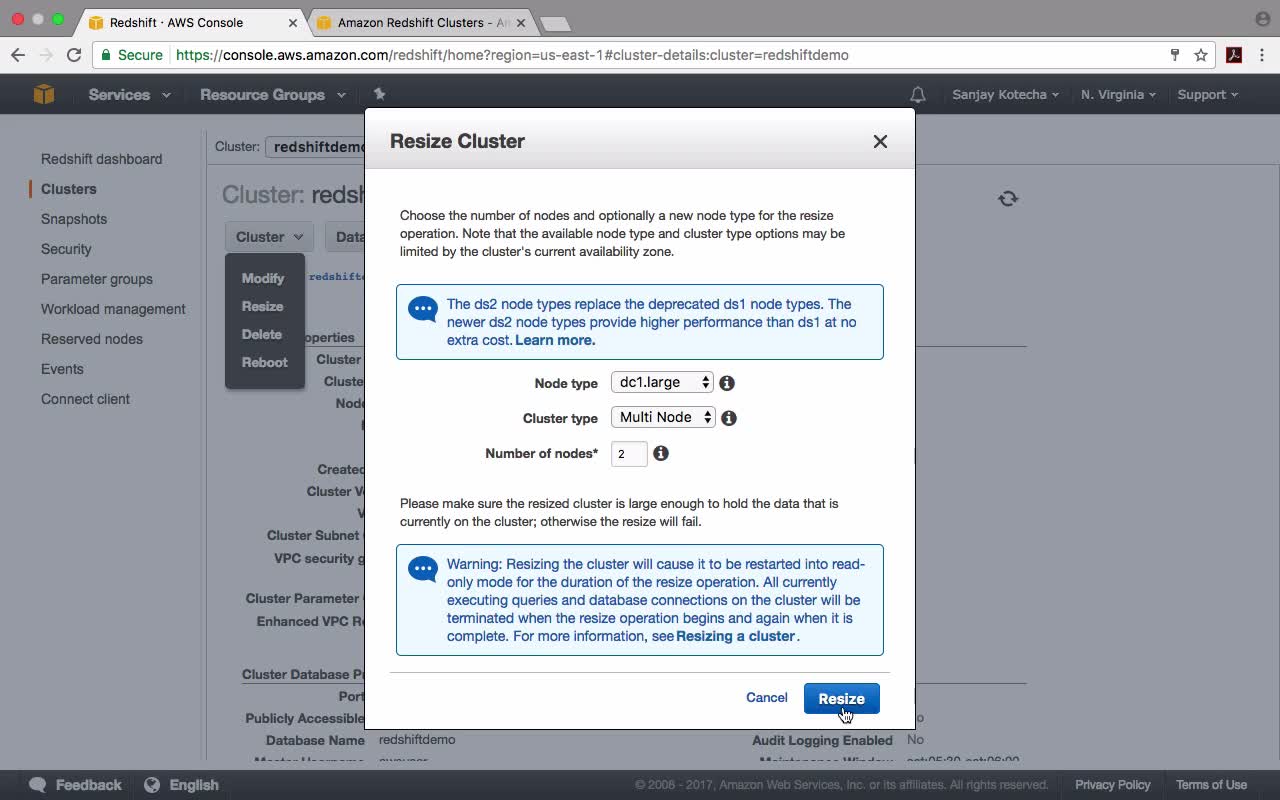Reload the browser page
Viewport: 1280px width, 800px height.
74,55
